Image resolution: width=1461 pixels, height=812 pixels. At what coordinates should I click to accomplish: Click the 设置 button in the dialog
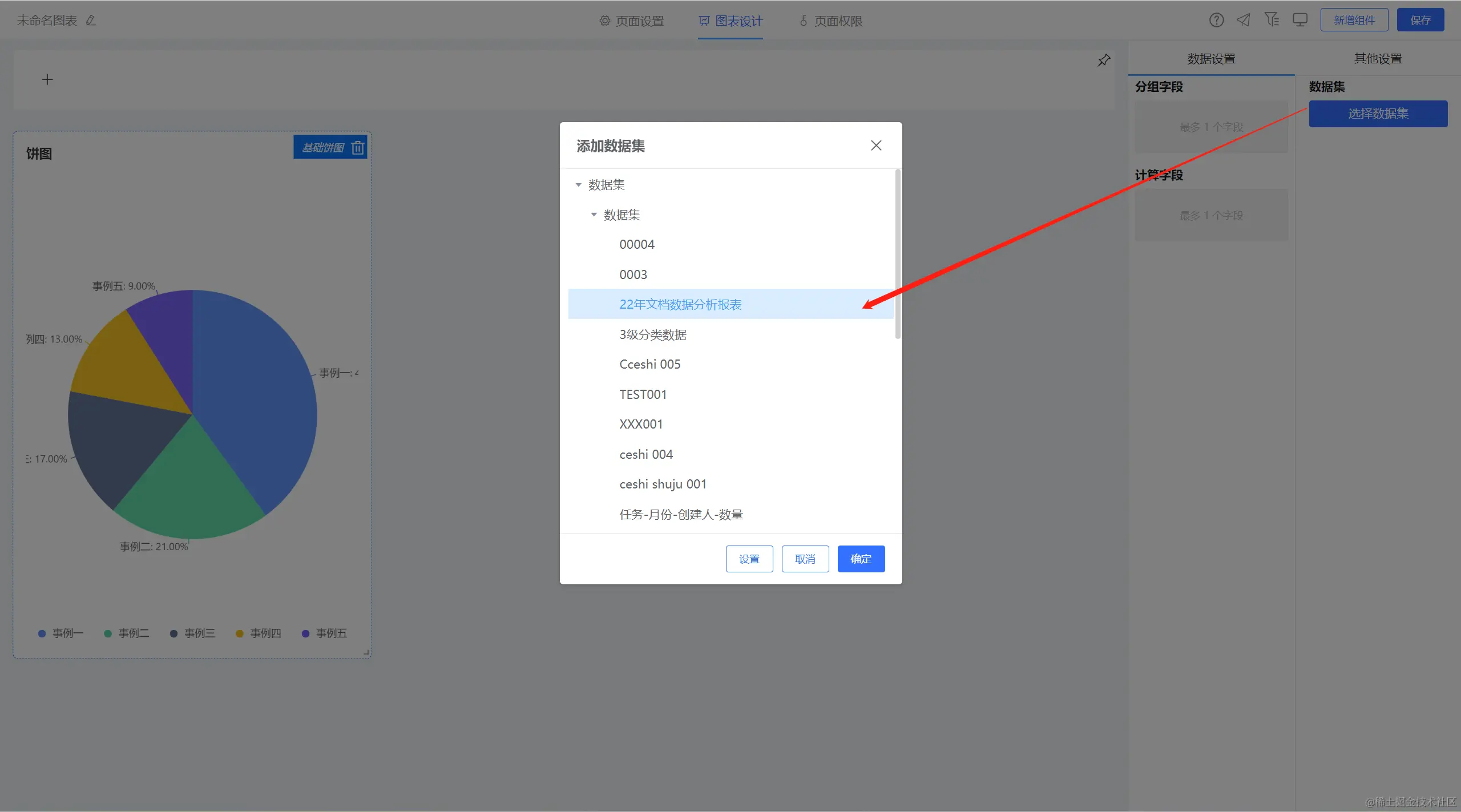click(749, 559)
